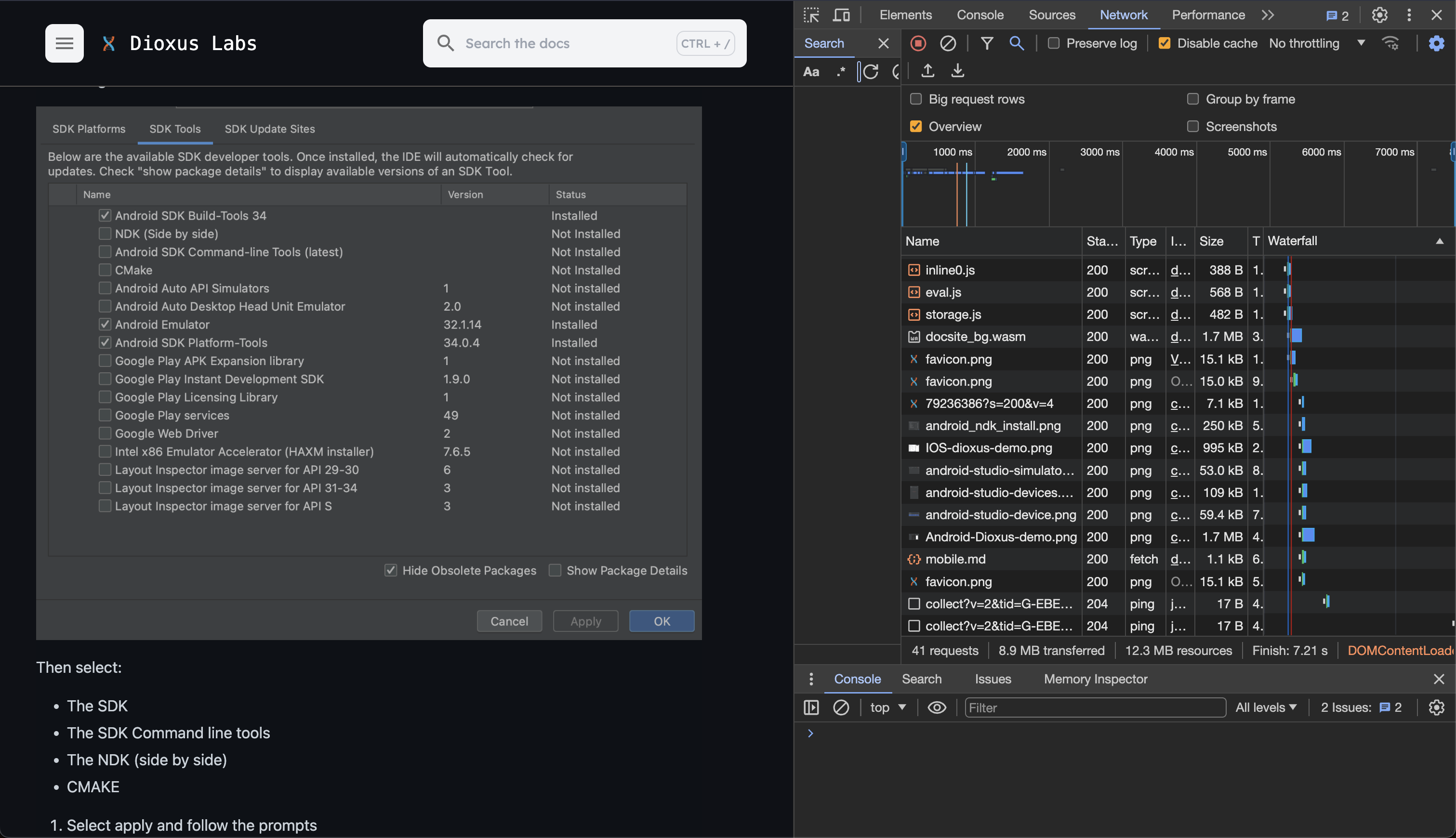Click the tutorial SDK Tools screenshot
Image resolution: width=1456 pixels, height=838 pixels.
pos(369,373)
